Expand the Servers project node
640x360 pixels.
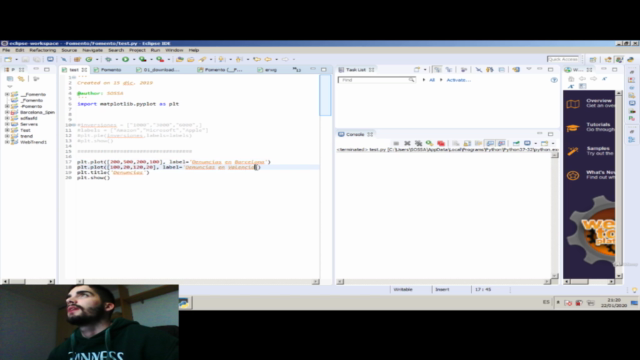coord(7,124)
